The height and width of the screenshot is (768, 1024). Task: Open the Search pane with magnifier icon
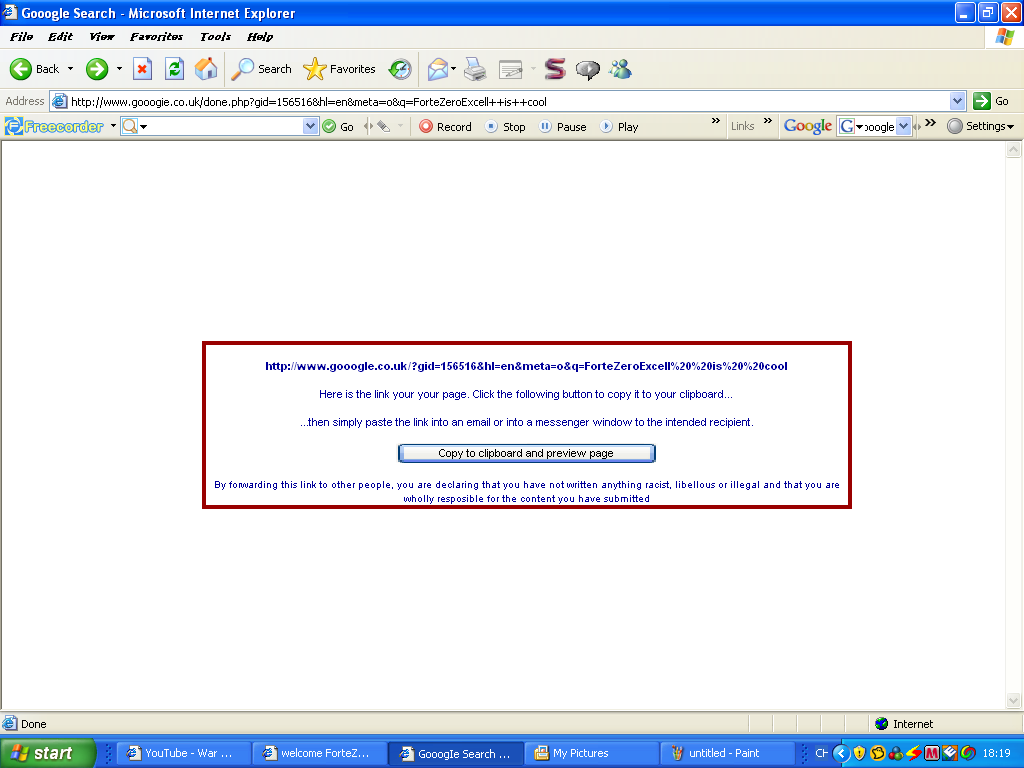pos(262,69)
